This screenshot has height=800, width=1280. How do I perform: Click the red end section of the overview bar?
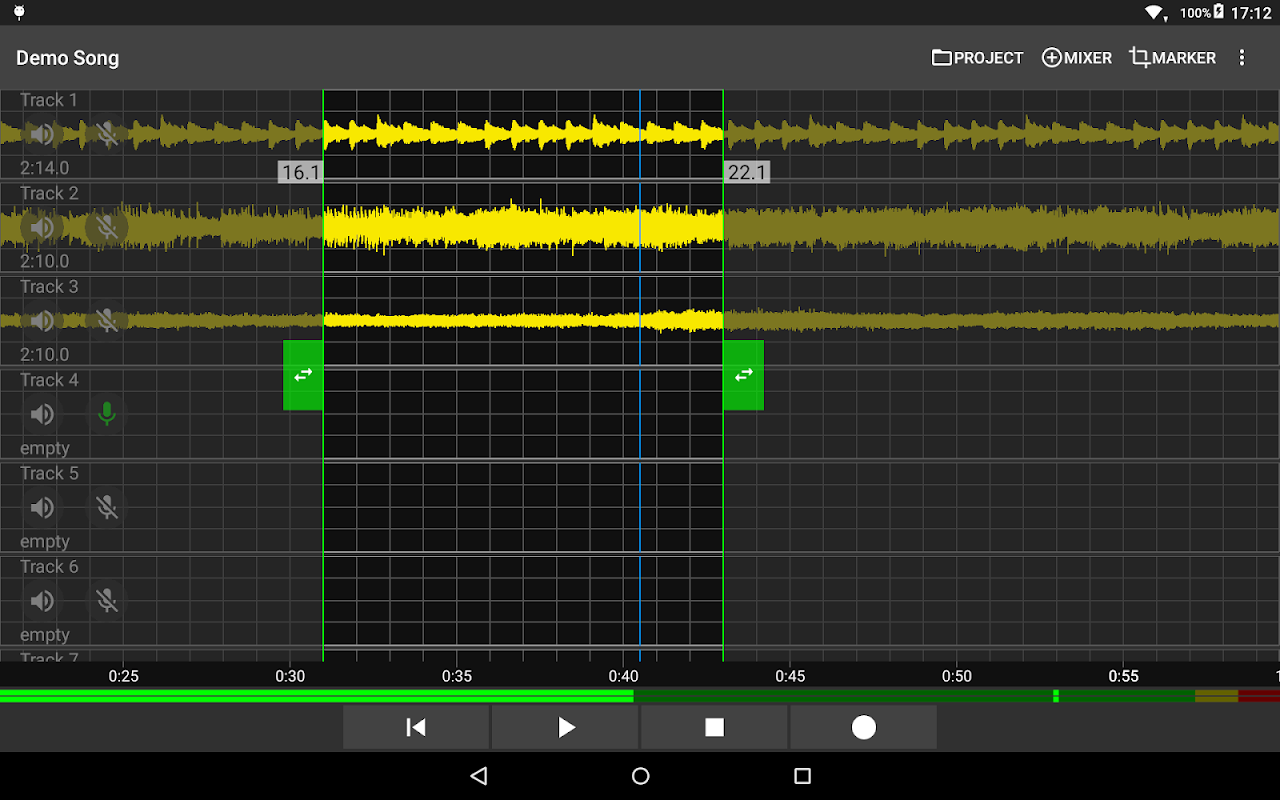tap(1259, 695)
